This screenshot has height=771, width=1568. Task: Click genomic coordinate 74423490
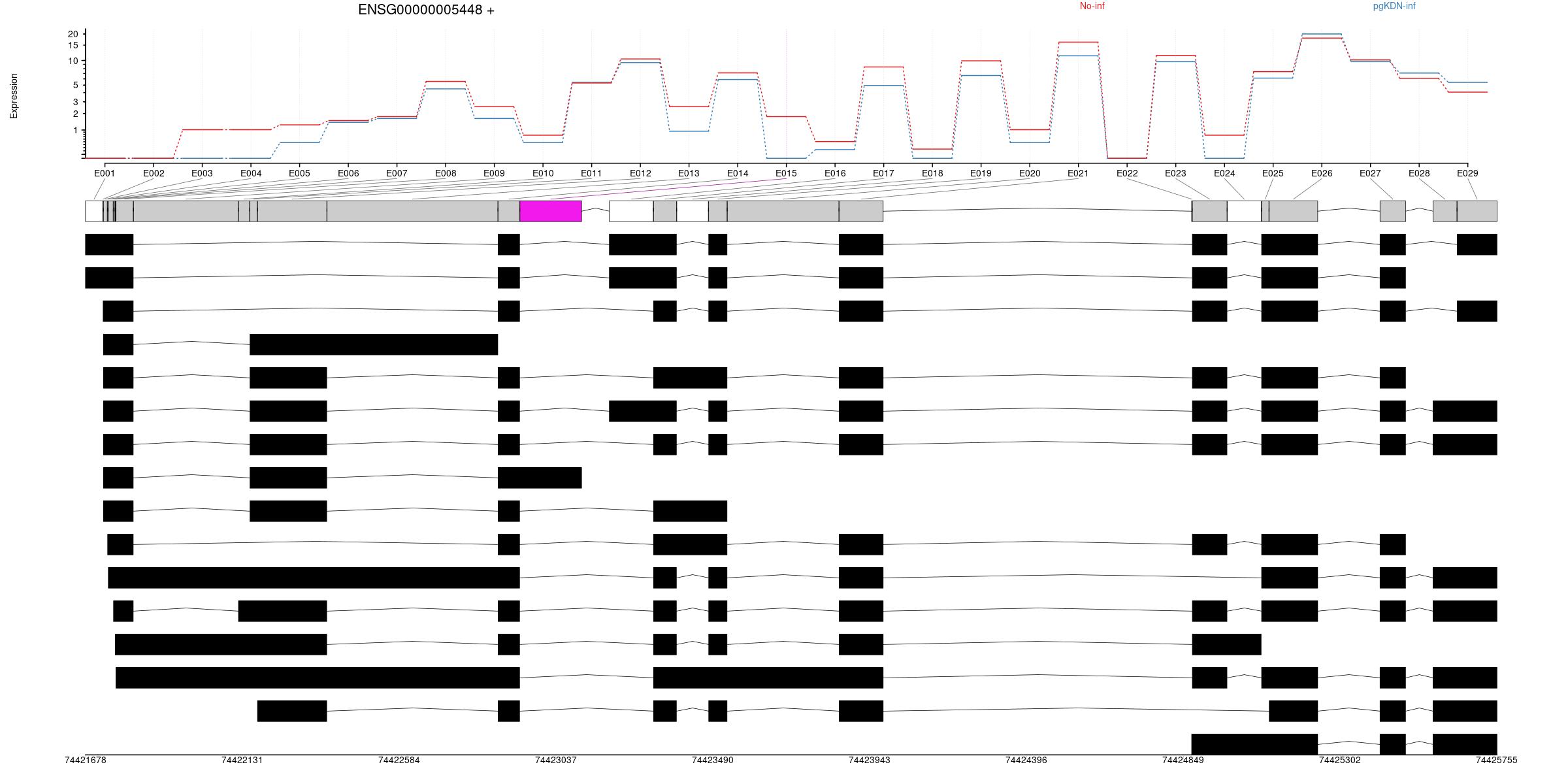pos(713,761)
